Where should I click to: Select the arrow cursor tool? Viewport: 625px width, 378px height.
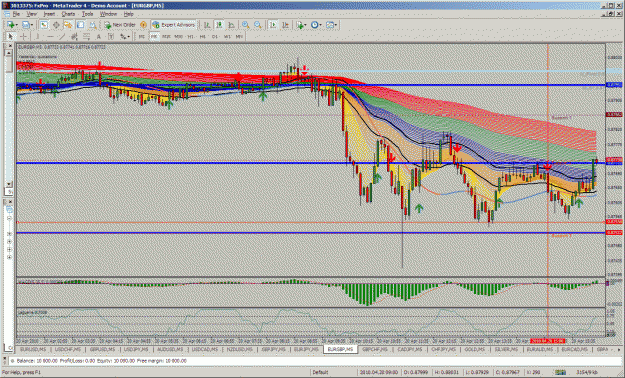(11, 37)
